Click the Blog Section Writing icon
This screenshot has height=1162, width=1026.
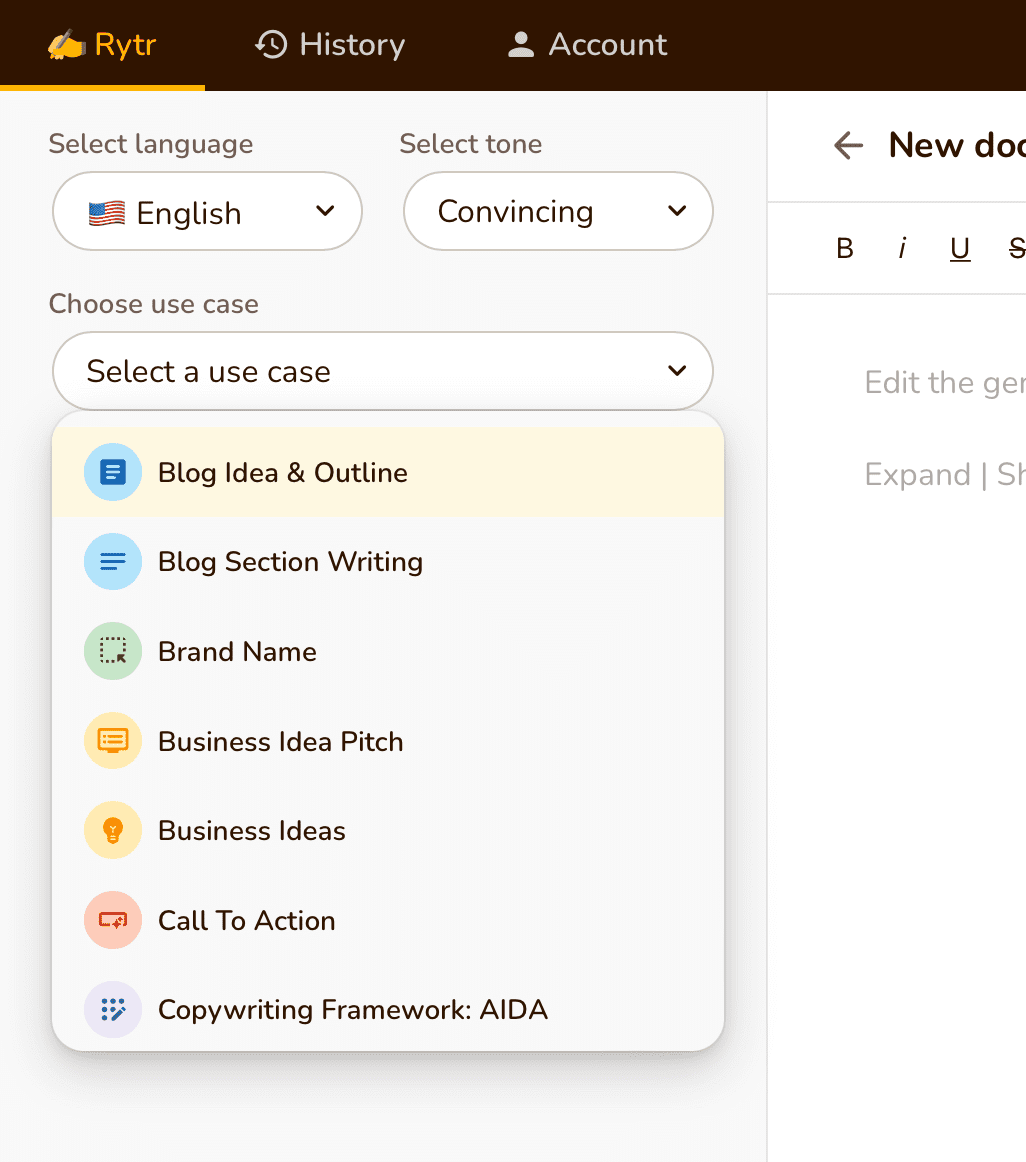tap(113, 562)
